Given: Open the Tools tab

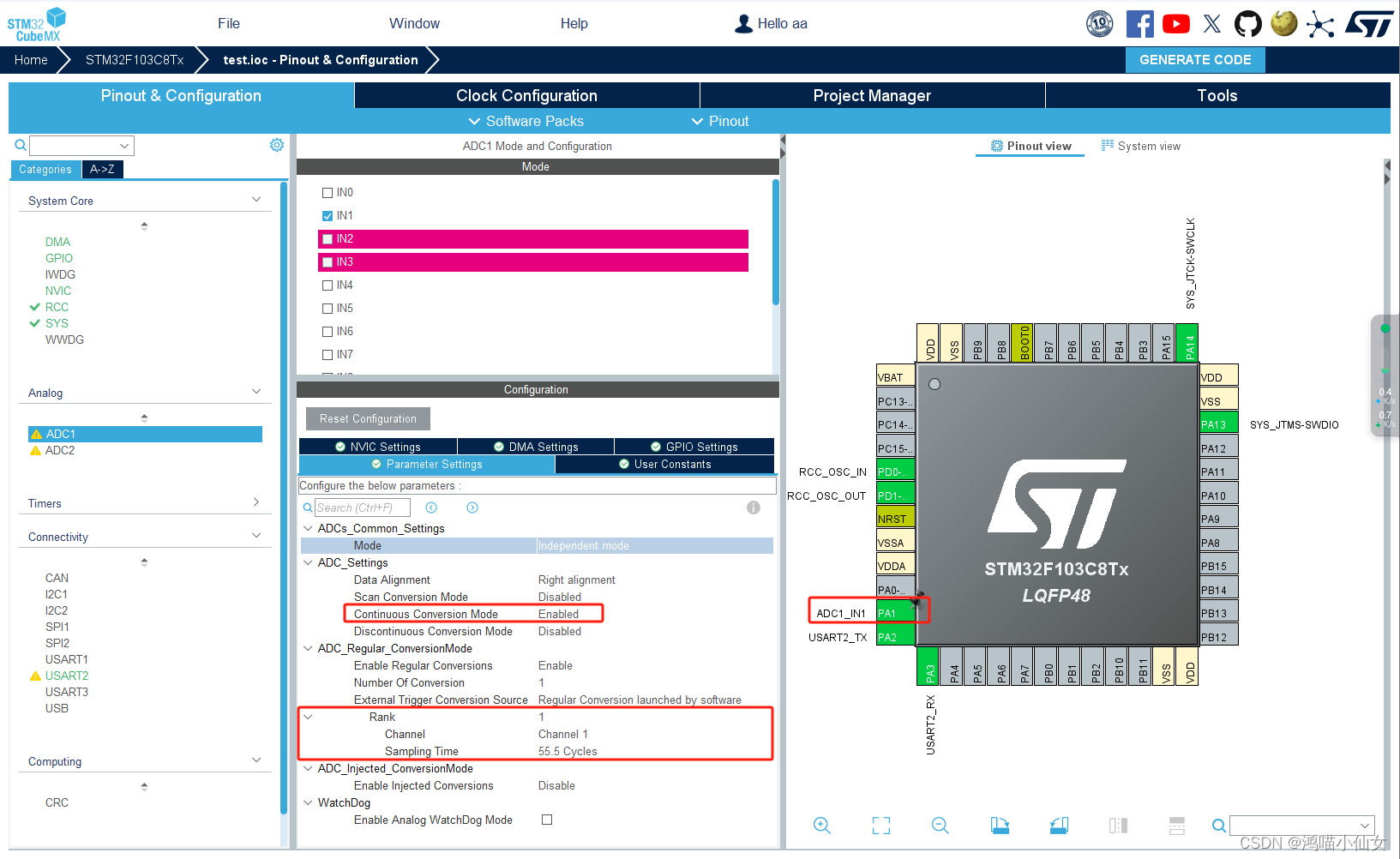Looking at the screenshot, I should (1217, 95).
